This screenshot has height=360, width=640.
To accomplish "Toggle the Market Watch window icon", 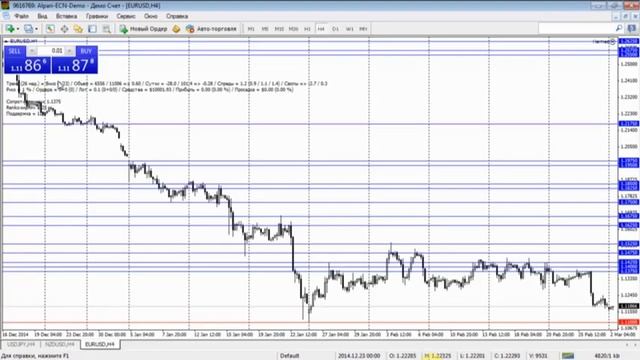I will tap(50, 29).
